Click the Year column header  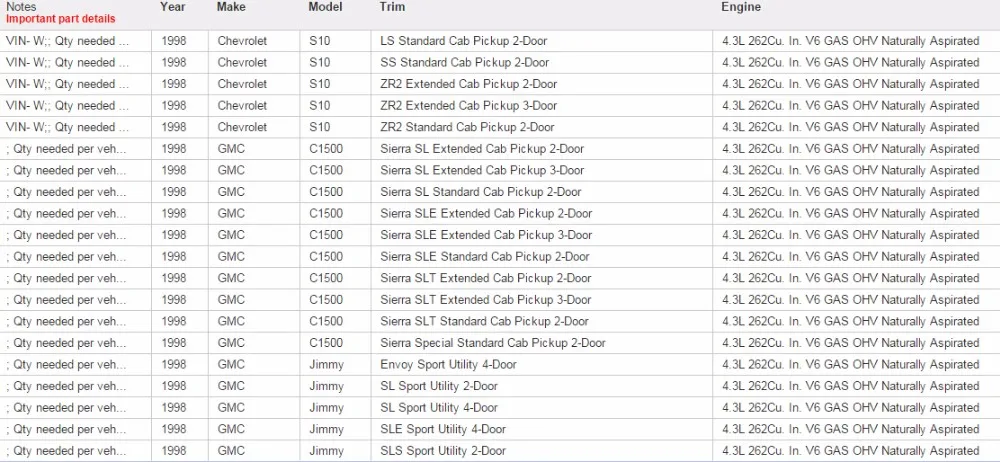click(173, 7)
